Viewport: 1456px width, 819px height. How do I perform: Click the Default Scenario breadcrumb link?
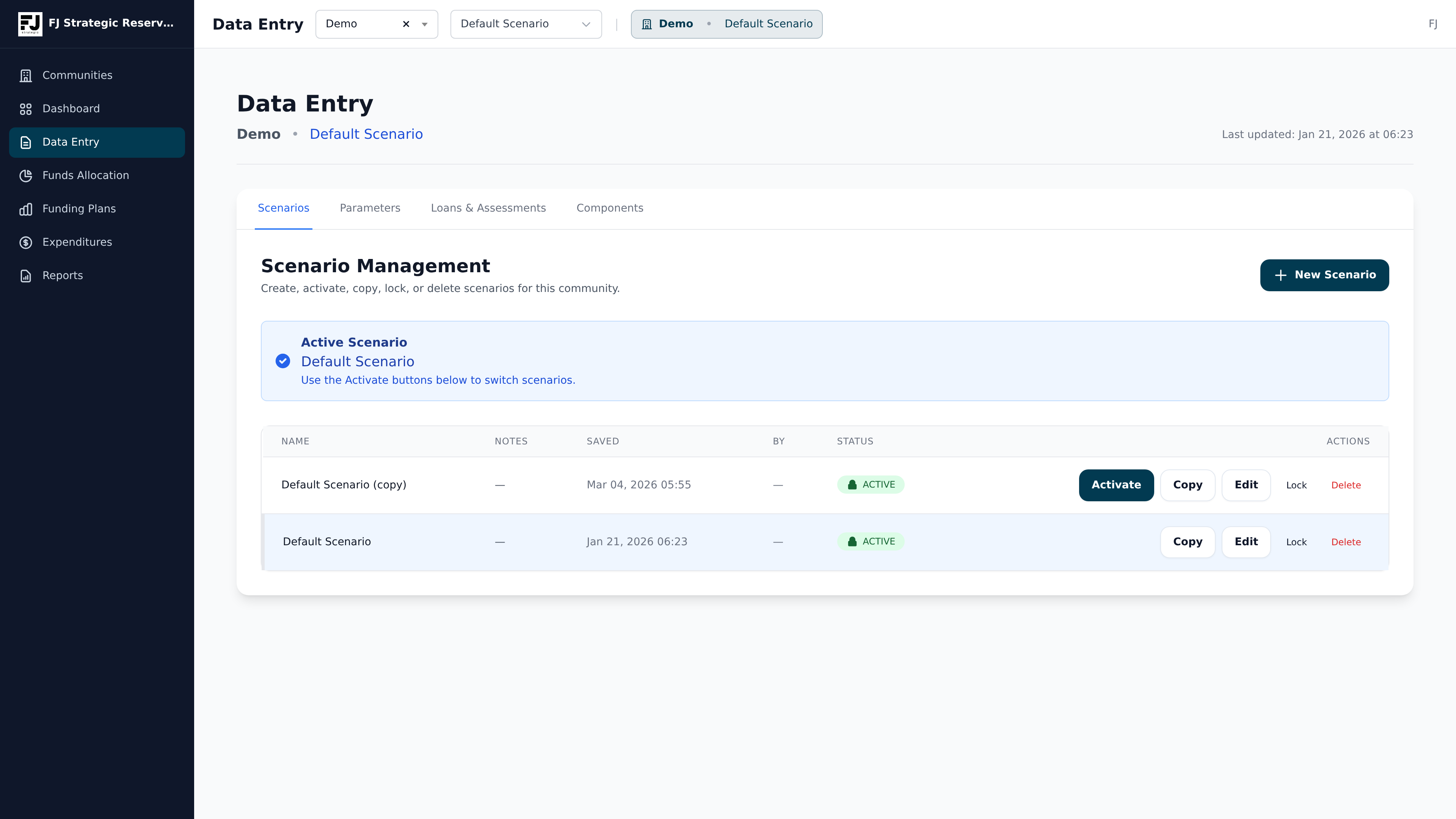[x=366, y=134]
